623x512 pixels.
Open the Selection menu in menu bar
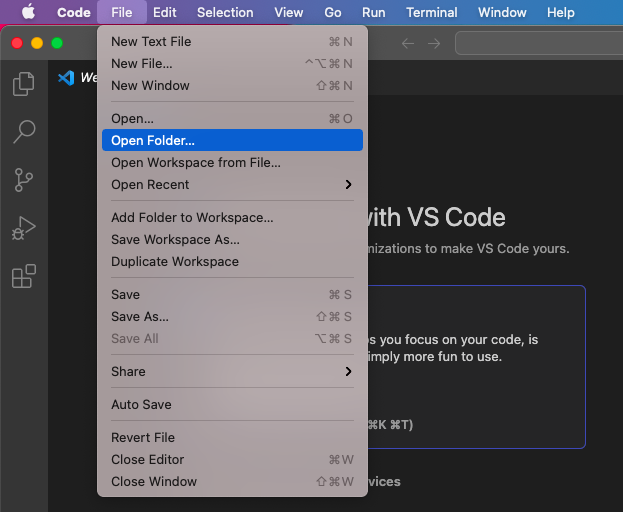(225, 12)
